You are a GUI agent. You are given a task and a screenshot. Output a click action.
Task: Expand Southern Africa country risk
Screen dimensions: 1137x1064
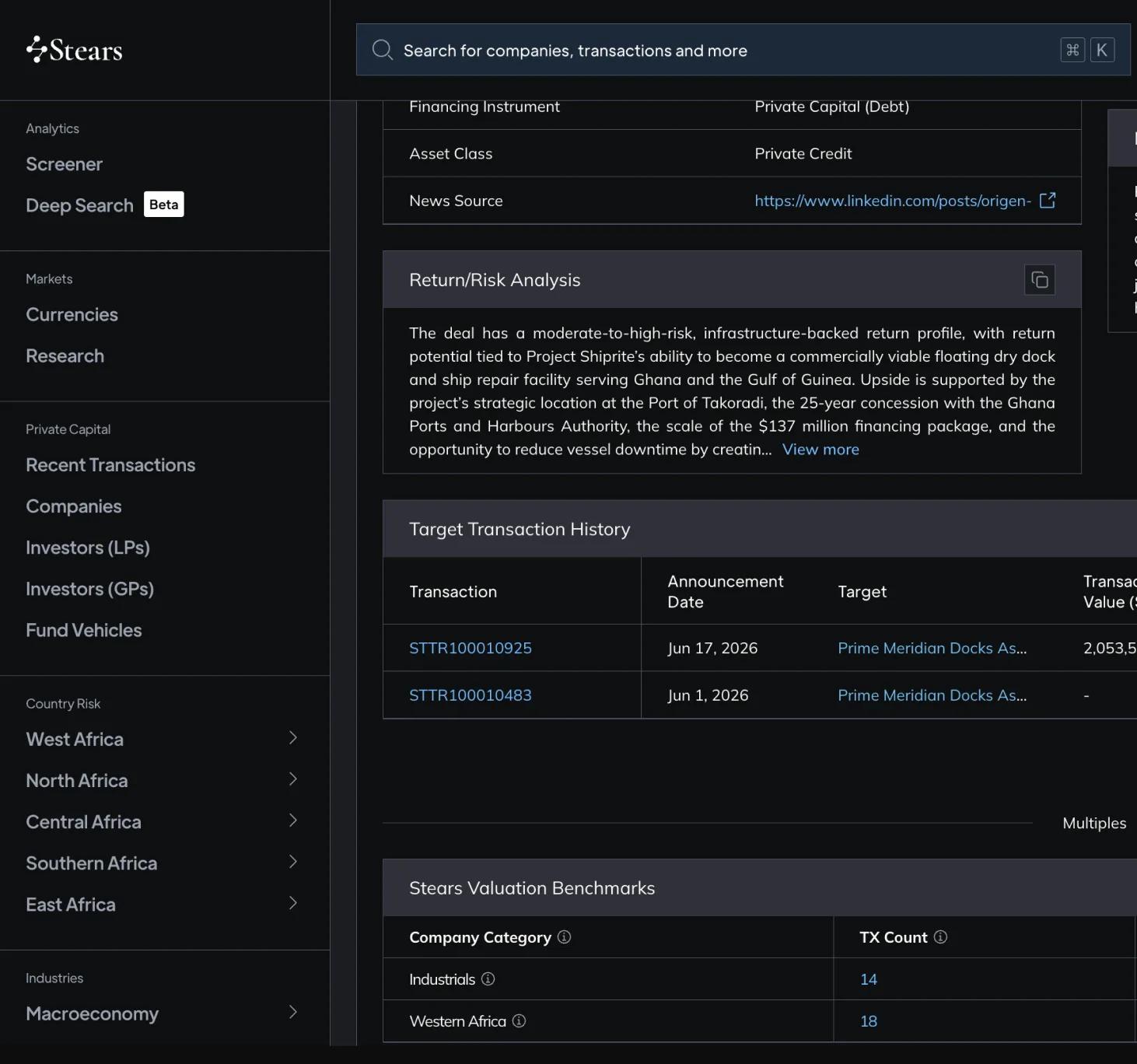click(293, 862)
